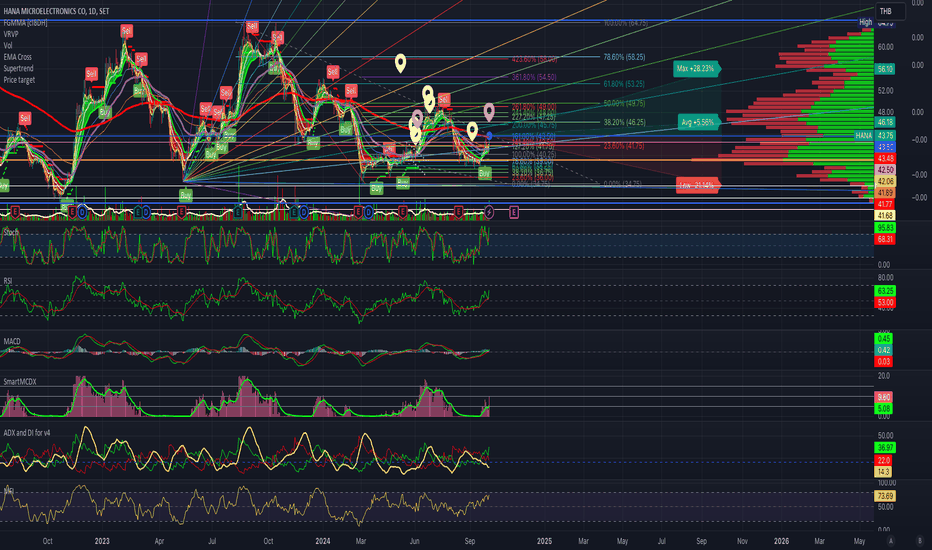Select the Vol indicator legend
Screen dimensions: 932x550
pos(8,45)
